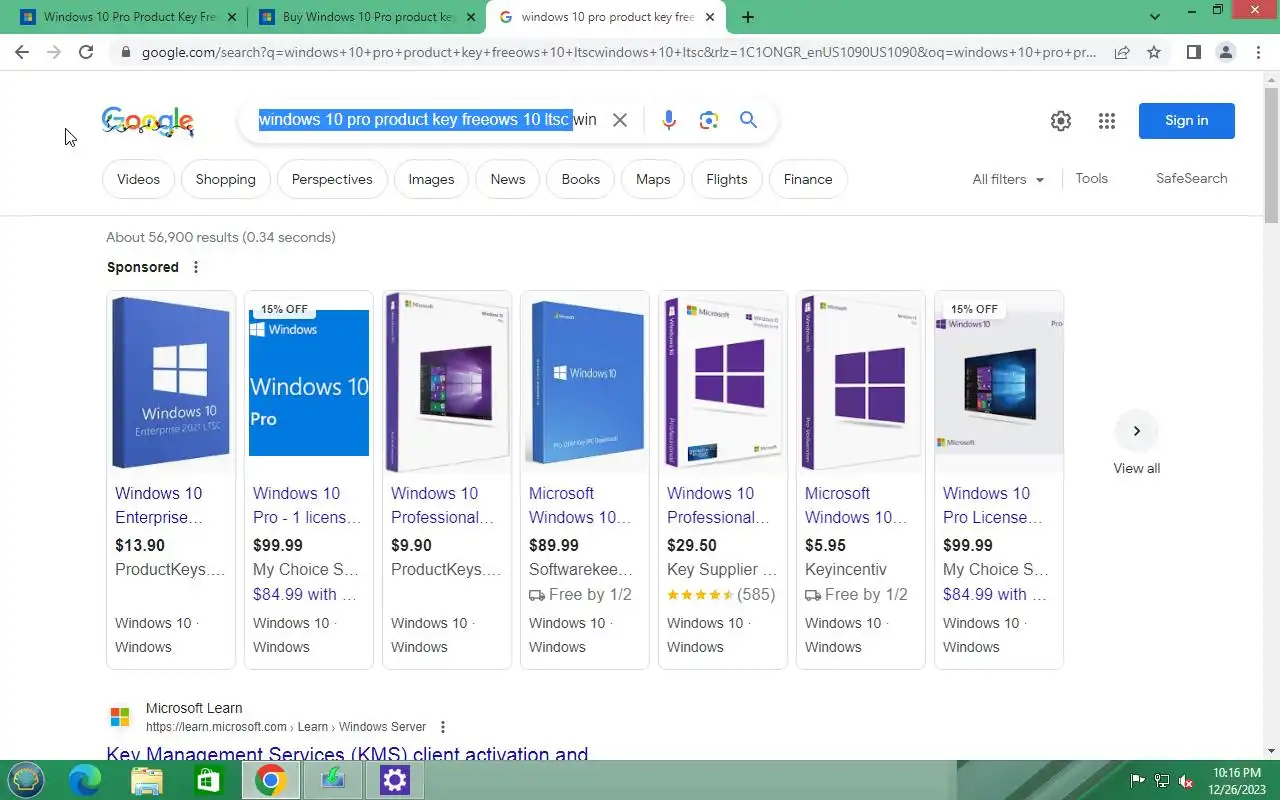Open the Tools options
Viewport: 1280px width, 800px height.
[1091, 178]
